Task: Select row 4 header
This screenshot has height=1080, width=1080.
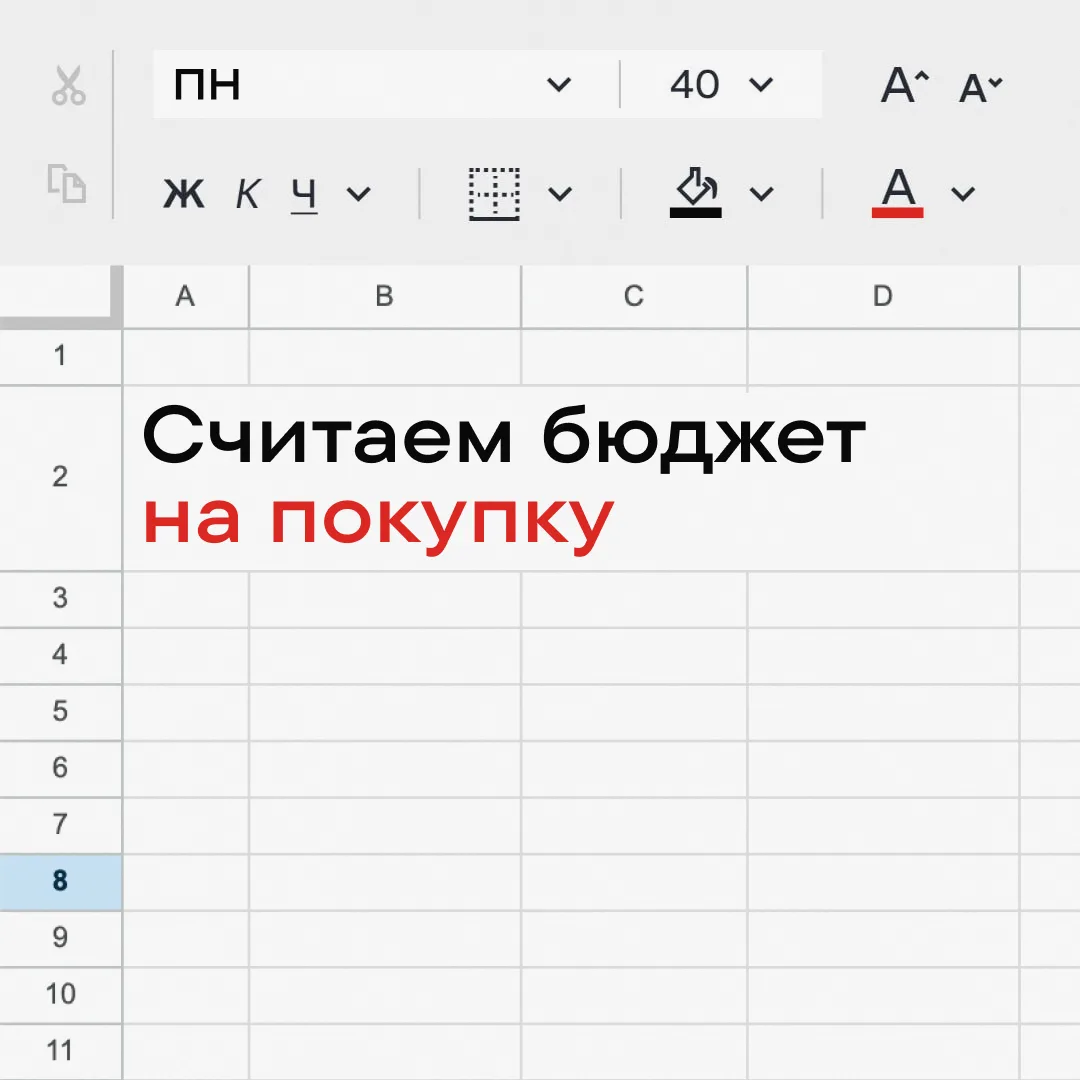Action: 61,655
